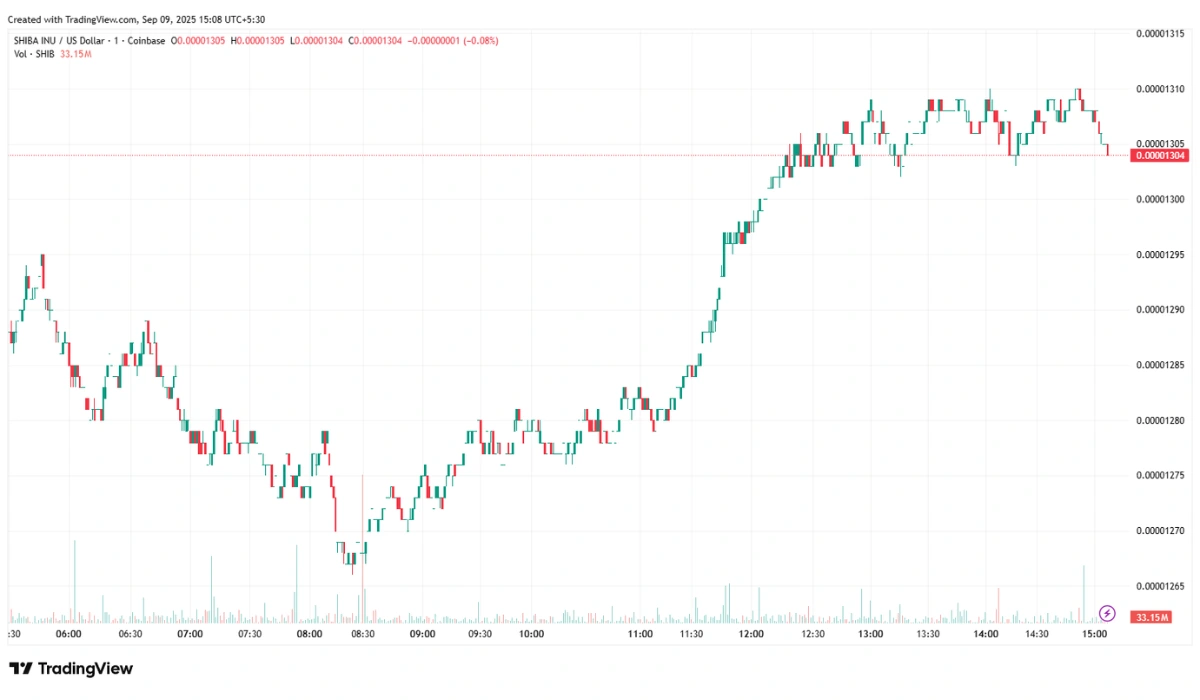This screenshot has height=700, width=1200.
Task: Click the 06:00 time axis label
Action: [69, 634]
